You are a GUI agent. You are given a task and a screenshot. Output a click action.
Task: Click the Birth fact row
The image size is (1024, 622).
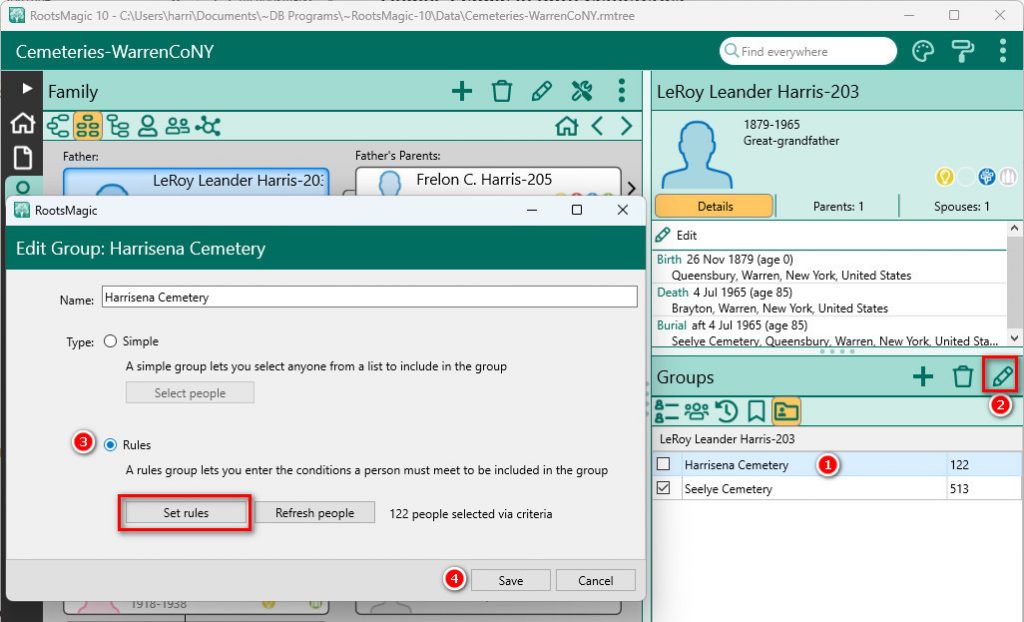[x=830, y=267]
